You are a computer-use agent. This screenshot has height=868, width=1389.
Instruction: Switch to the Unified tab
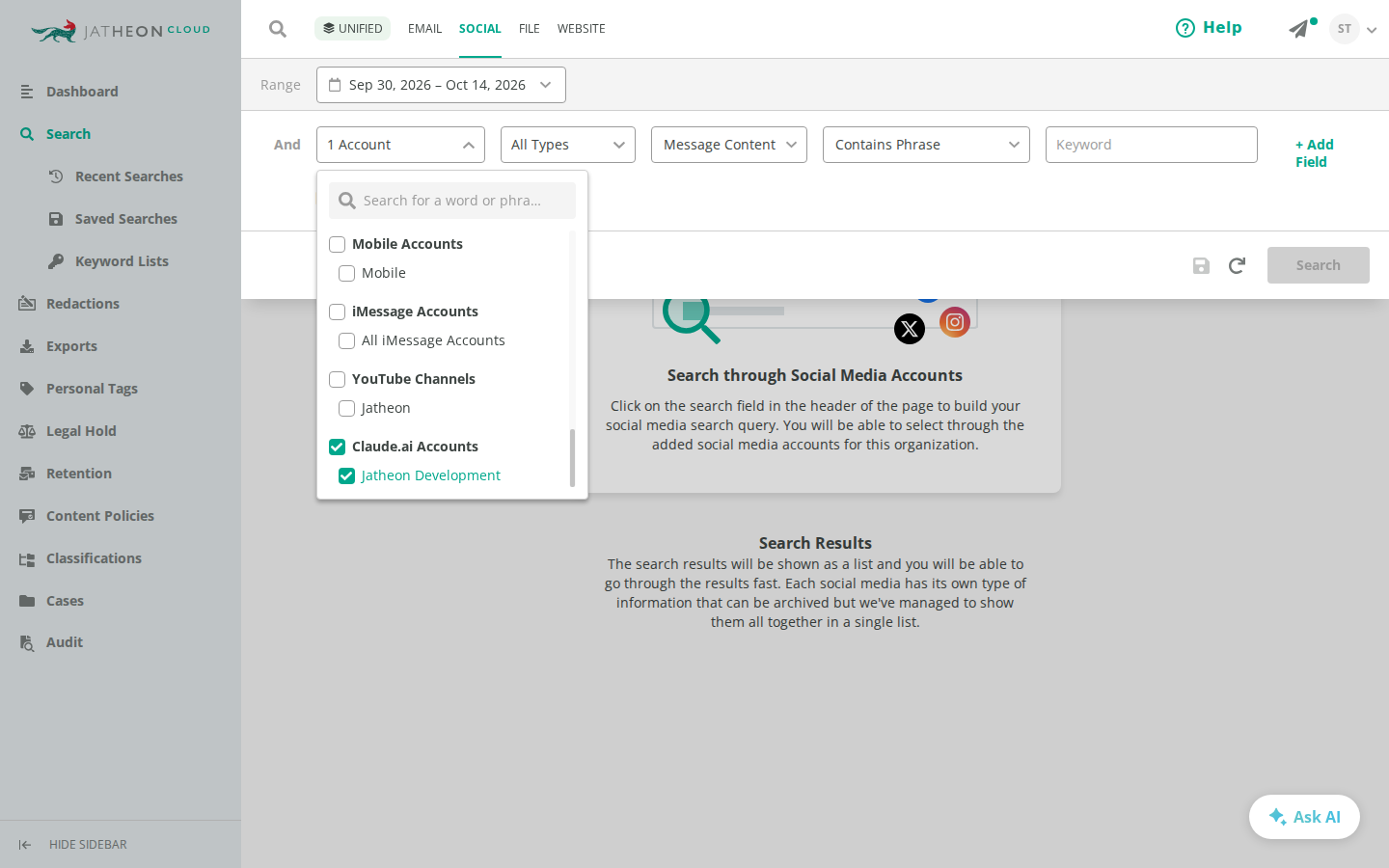pyautogui.click(x=352, y=29)
